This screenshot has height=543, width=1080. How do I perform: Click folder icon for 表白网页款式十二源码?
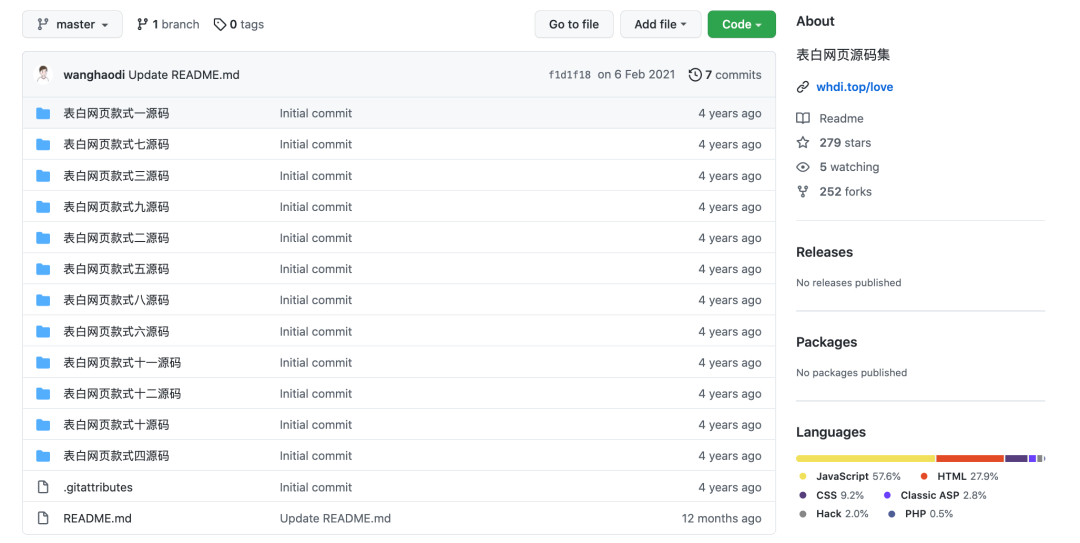[x=43, y=393]
